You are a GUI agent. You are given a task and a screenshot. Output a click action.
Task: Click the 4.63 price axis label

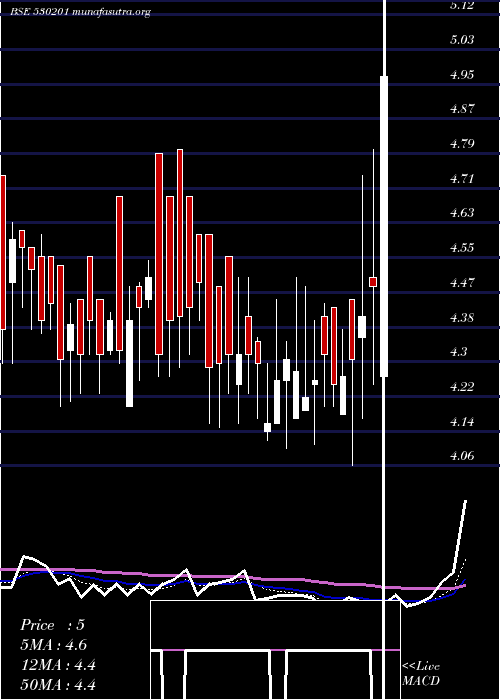tap(462, 212)
